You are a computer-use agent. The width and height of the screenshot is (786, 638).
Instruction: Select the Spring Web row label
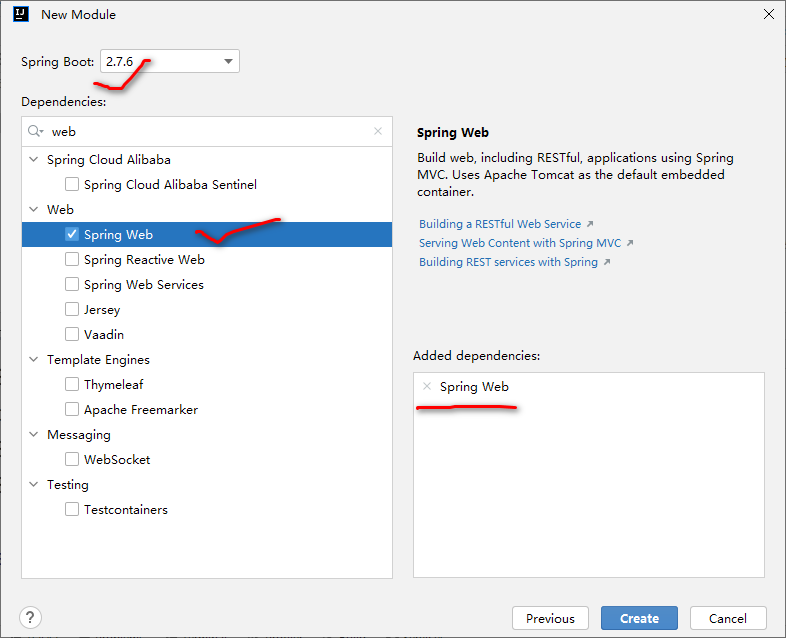click(x=118, y=235)
